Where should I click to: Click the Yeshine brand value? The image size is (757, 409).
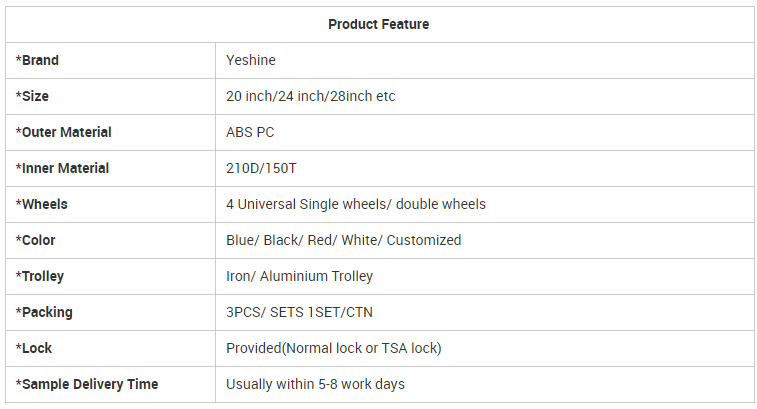[251, 60]
